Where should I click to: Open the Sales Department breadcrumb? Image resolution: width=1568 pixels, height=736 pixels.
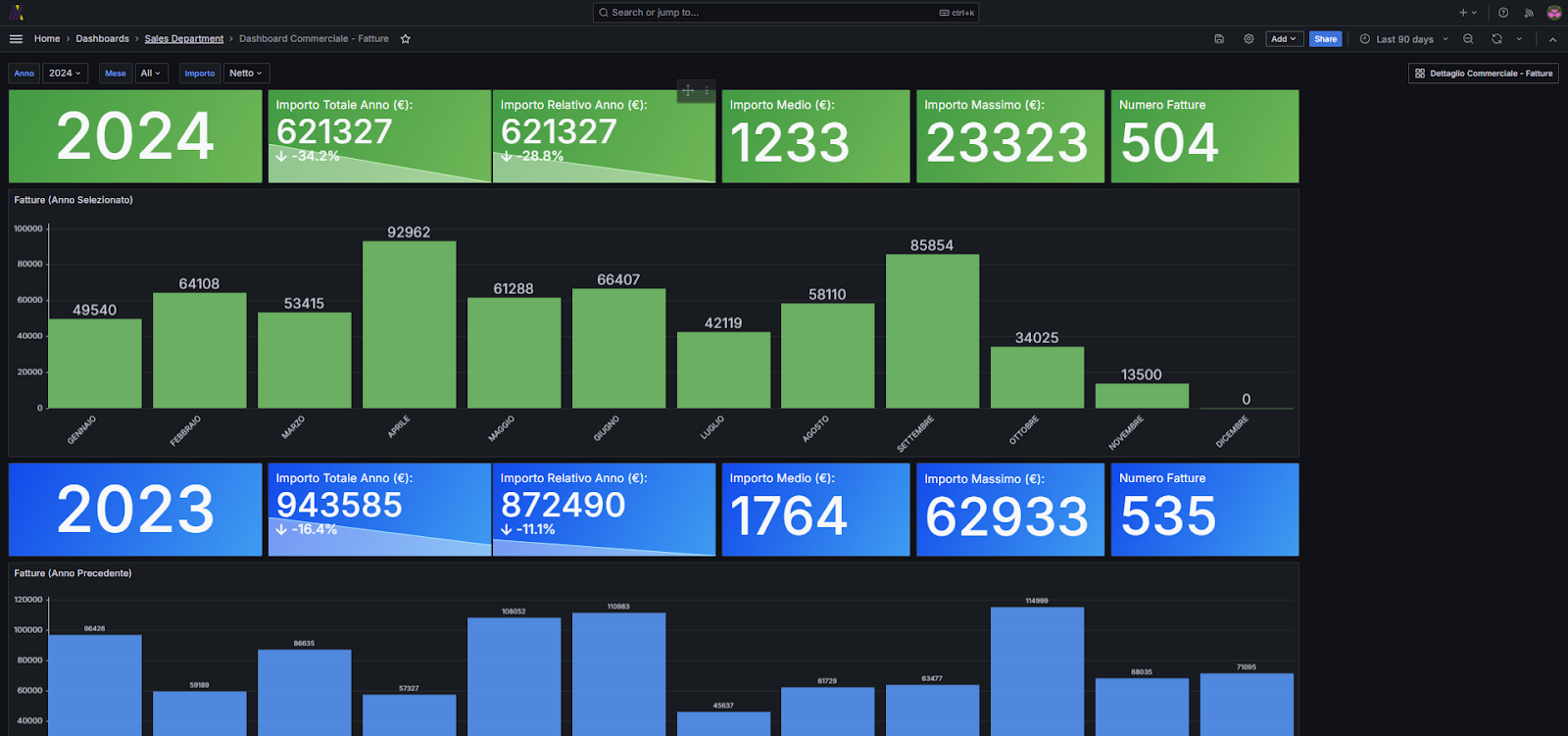click(184, 39)
